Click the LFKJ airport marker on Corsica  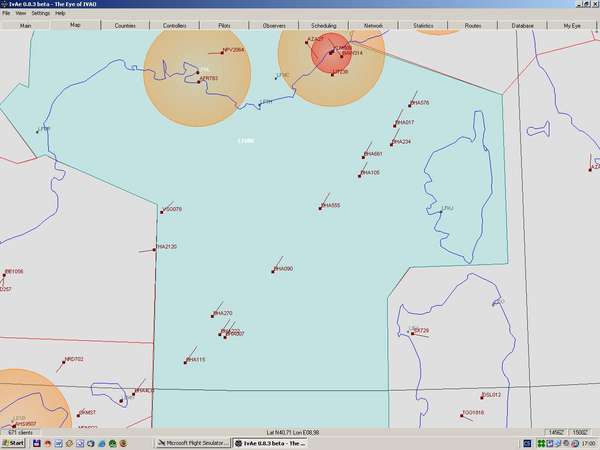tap(441, 212)
